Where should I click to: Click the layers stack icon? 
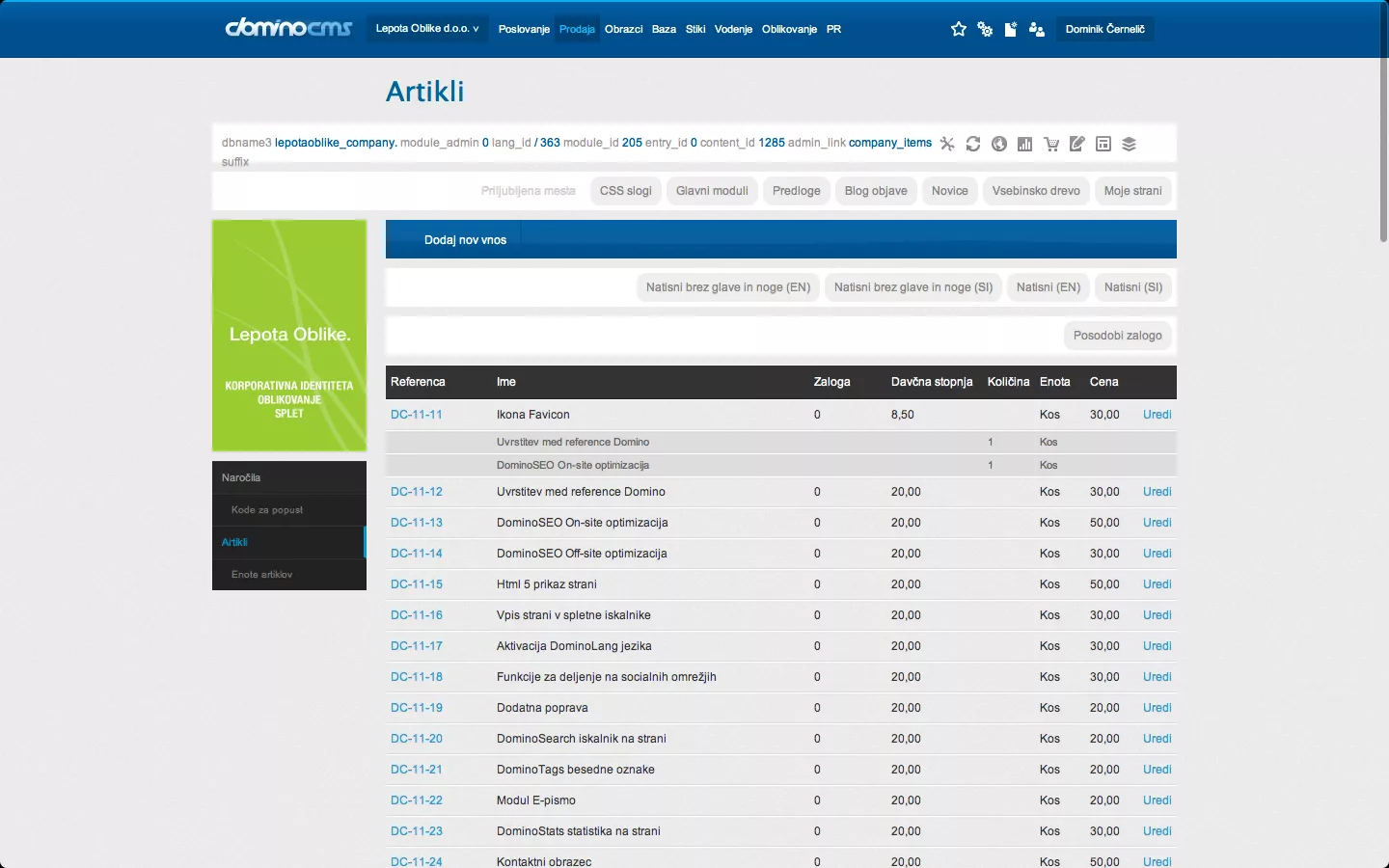(1130, 144)
